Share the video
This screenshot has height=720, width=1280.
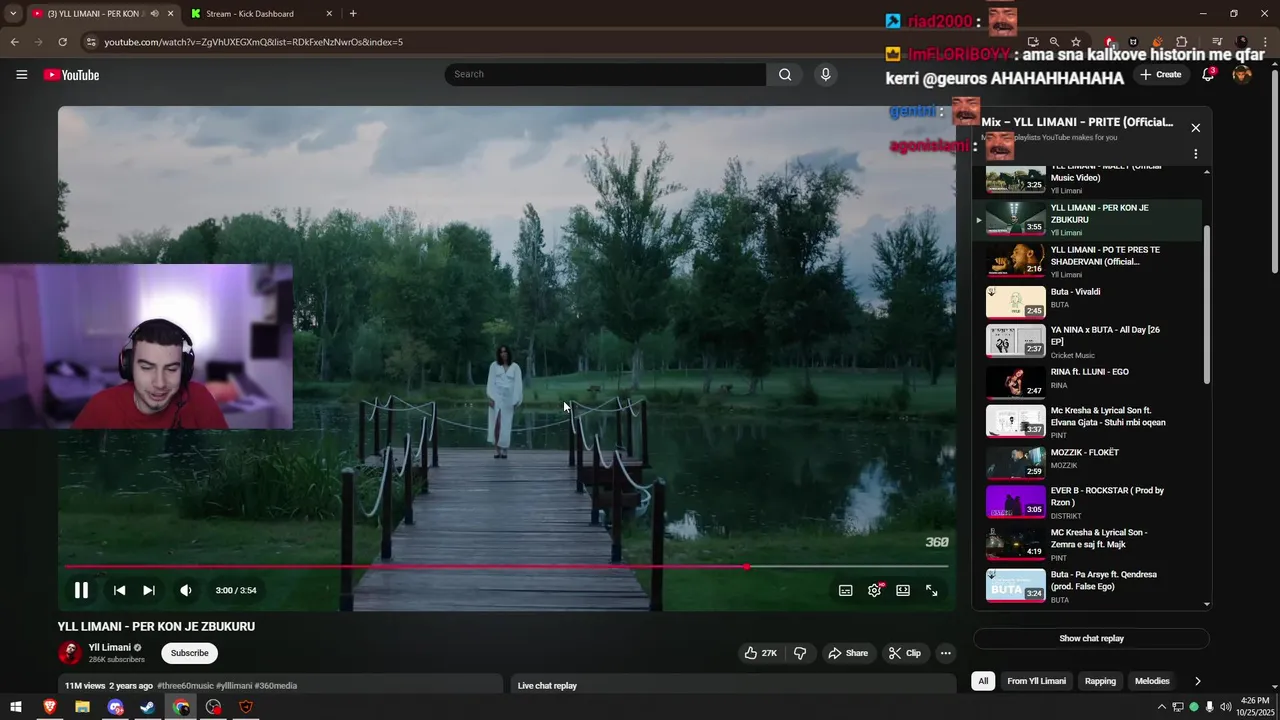point(847,653)
